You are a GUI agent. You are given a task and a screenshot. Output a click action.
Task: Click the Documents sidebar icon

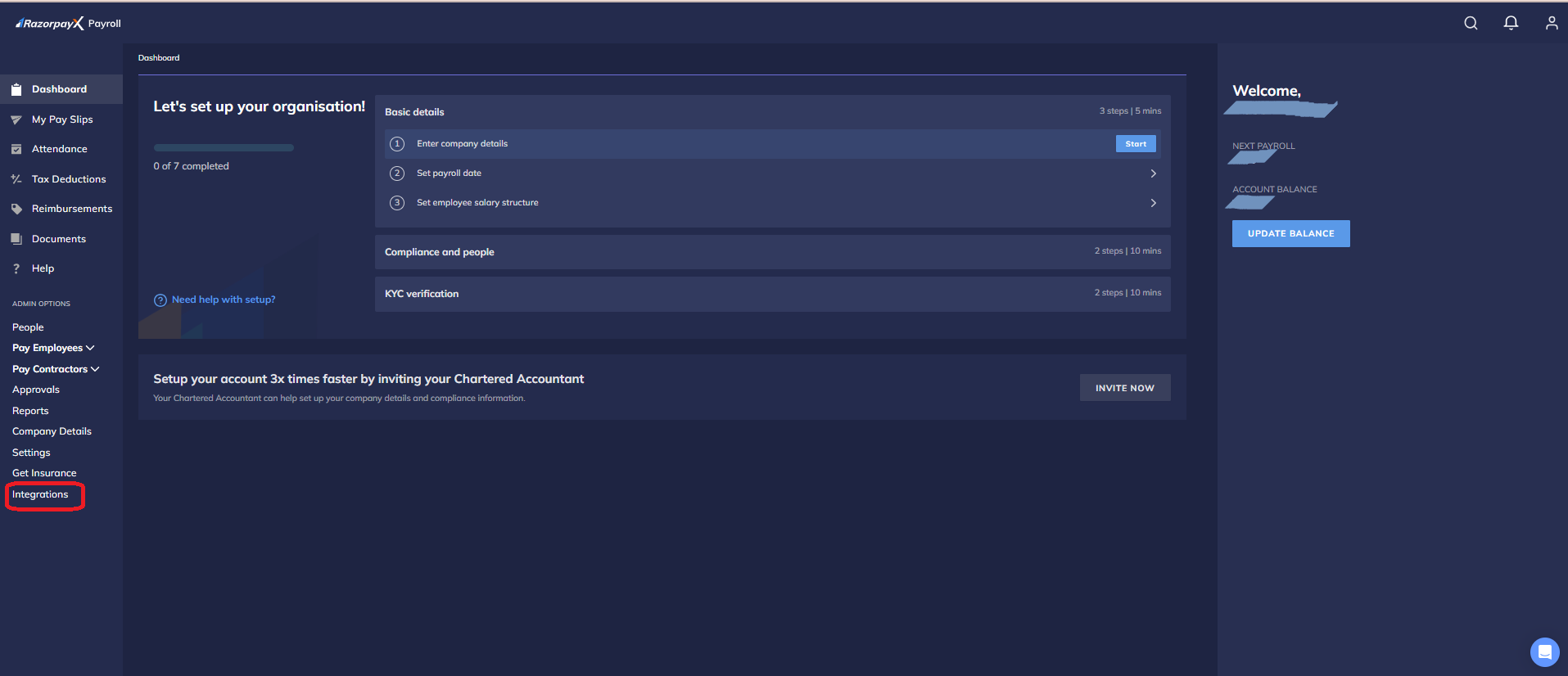[x=16, y=239]
